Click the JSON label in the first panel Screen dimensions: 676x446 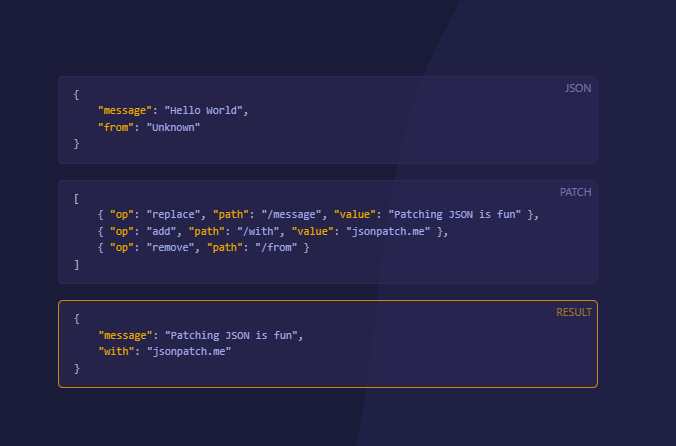(x=578, y=88)
